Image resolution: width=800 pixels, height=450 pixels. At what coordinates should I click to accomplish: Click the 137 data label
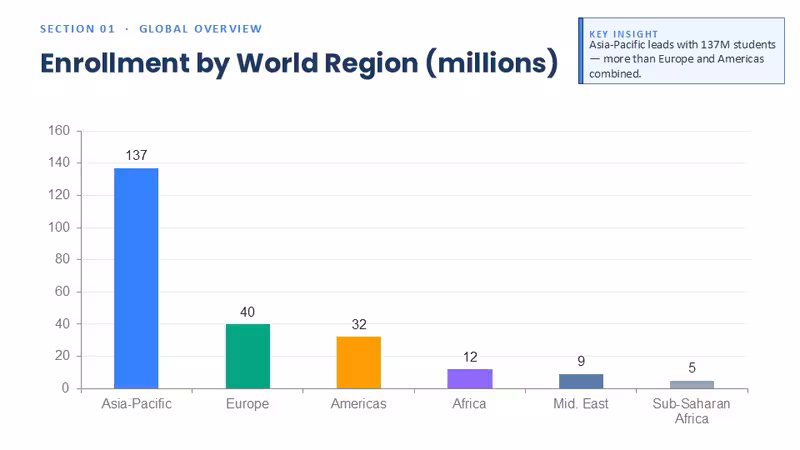point(137,156)
